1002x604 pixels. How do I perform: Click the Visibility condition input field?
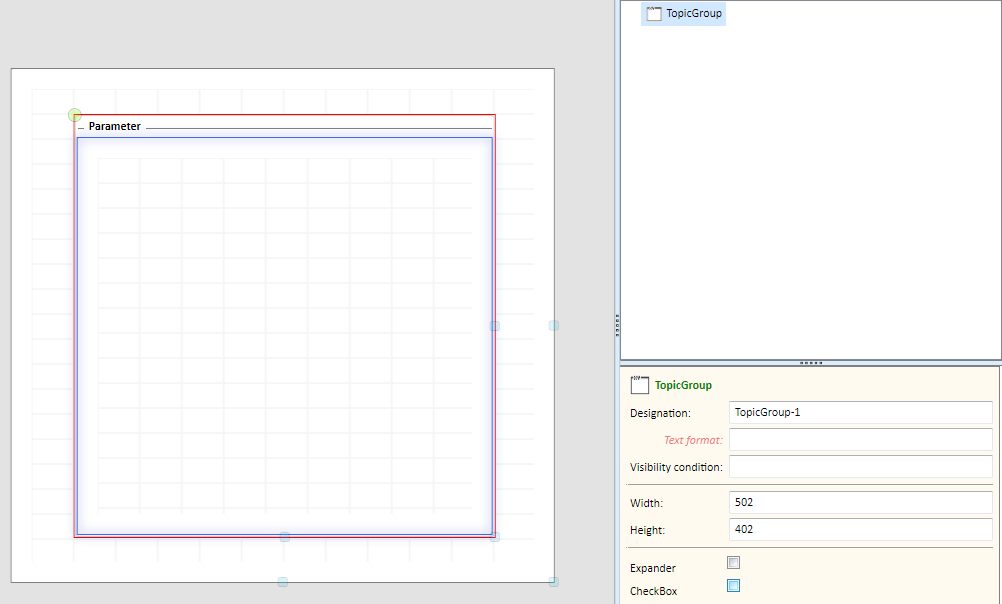(860, 467)
